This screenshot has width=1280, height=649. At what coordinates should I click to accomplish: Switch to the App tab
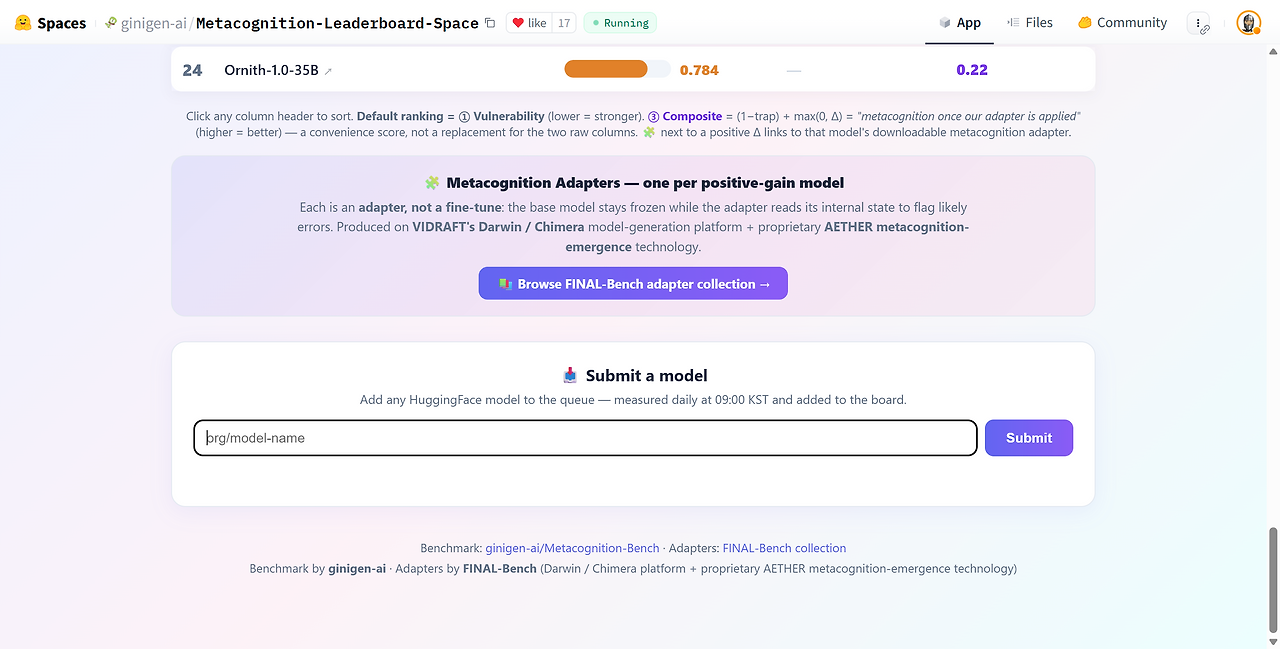click(x=959, y=23)
